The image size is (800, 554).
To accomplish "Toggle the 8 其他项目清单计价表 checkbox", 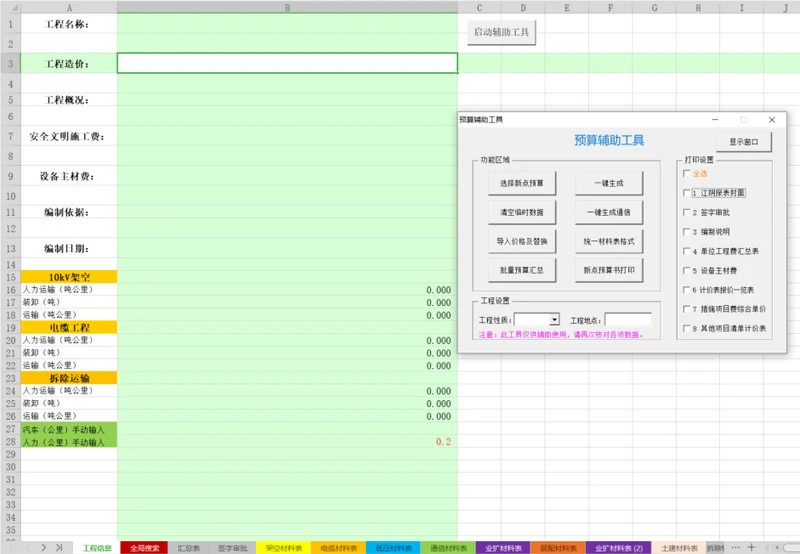I will (x=687, y=329).
